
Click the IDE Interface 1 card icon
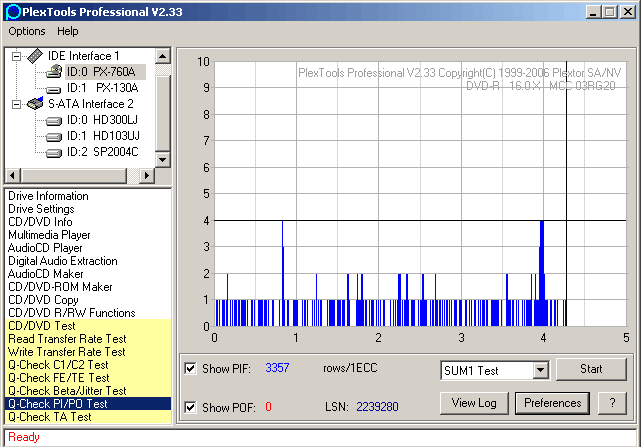[x=36, y=56]
